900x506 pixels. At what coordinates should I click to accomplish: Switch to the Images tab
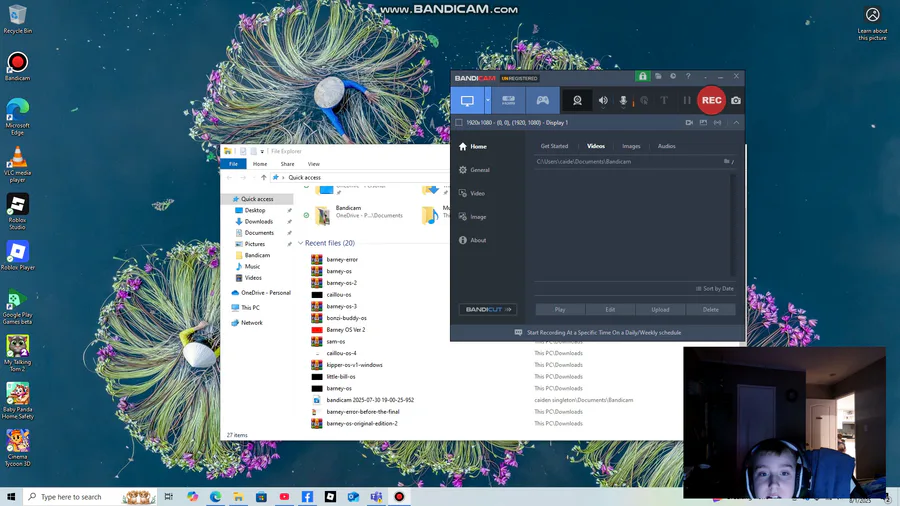pos(631,146)
